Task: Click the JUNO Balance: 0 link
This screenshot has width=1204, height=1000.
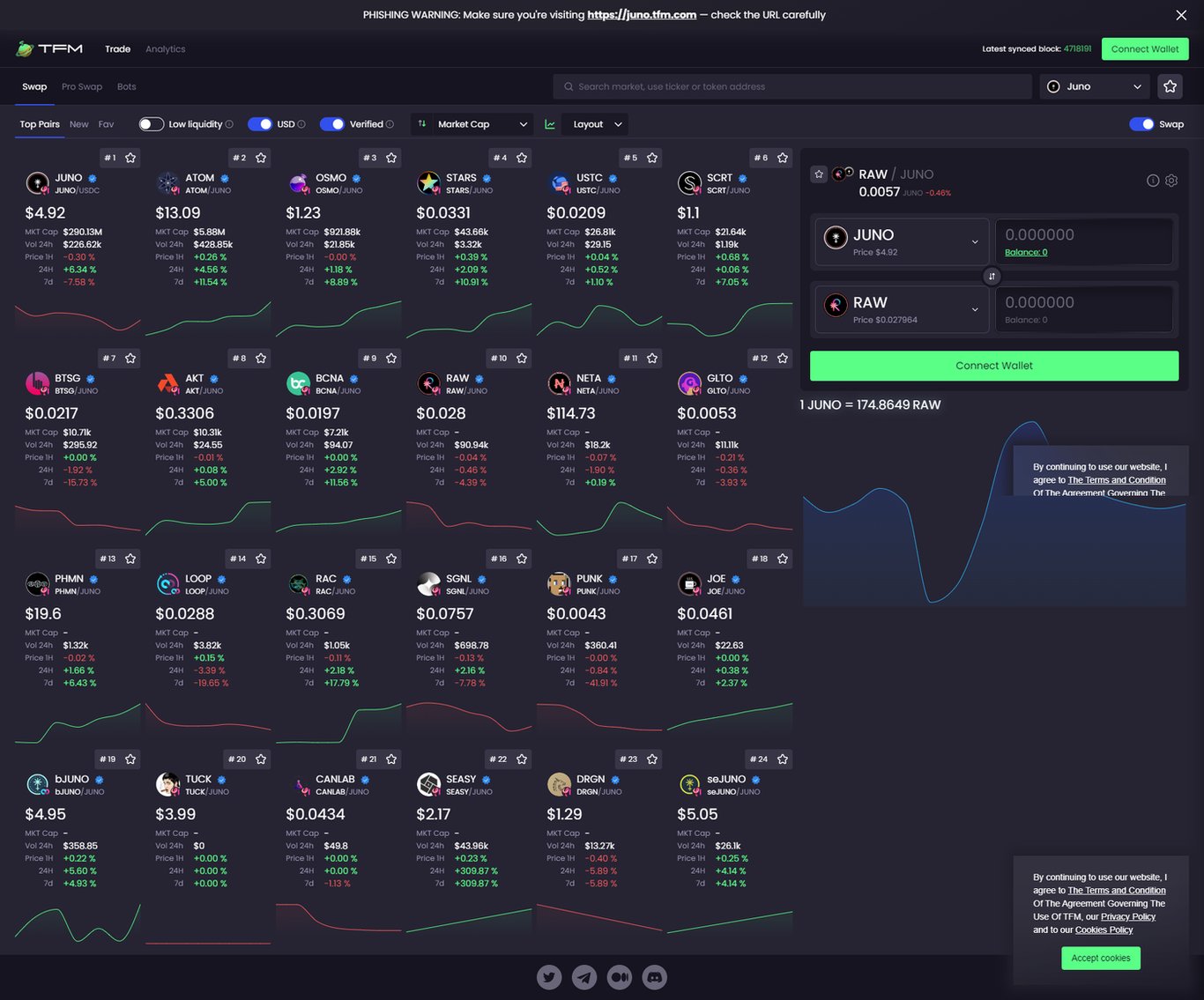Action: pyautogui.click(x=1026, y=252)
